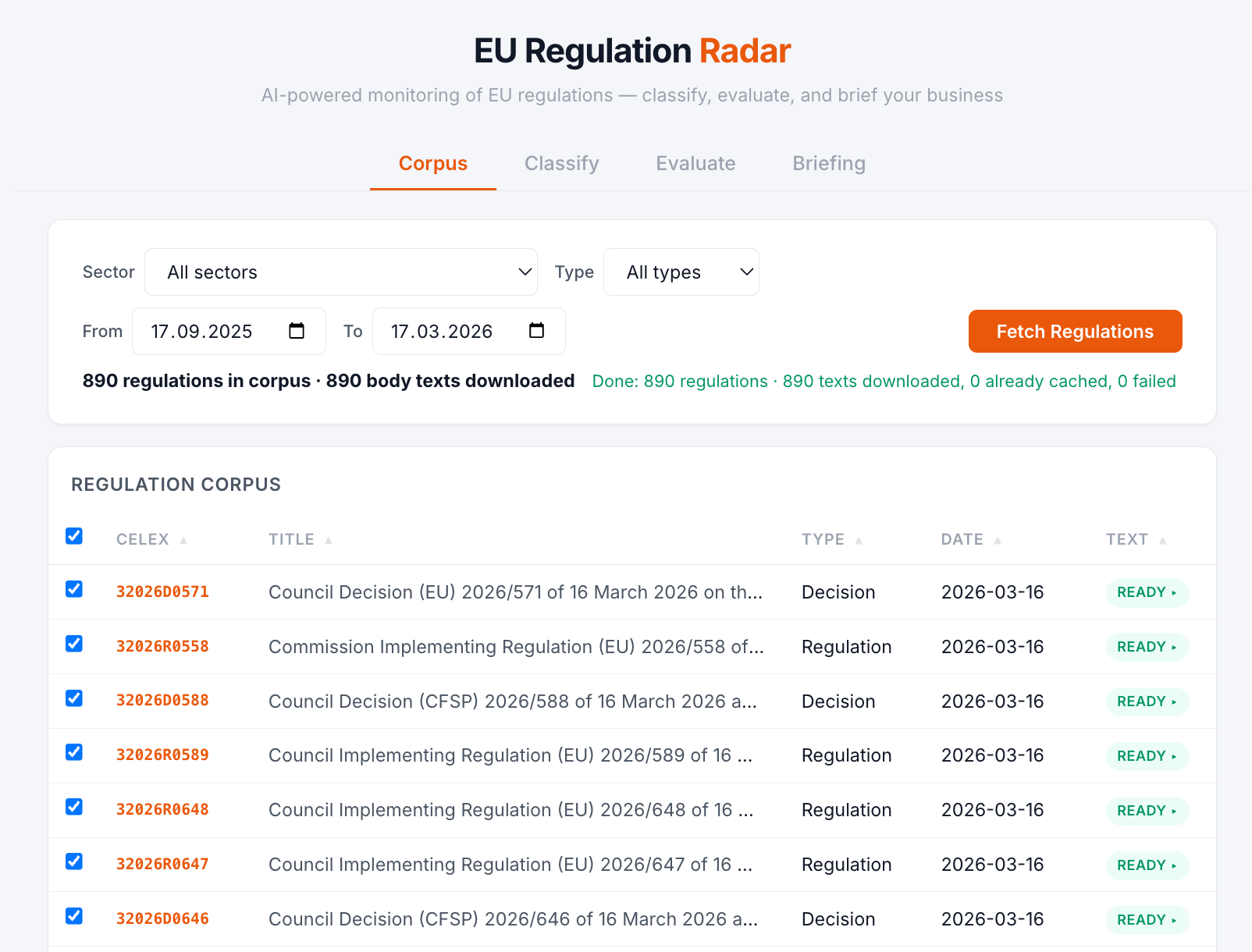Select title 'Council Decision (CFSP) 2026/588'

click(513, 702)
